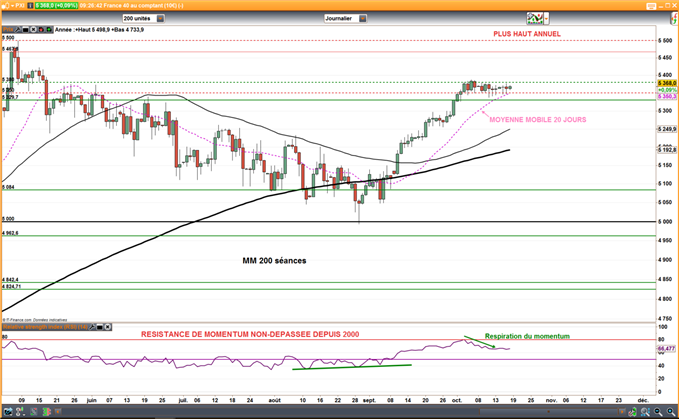The height and width of the screenshot is (419, 679).
Task: Close the RSI panel with X icon
Action: pyautogui.click(x=107, y=327)
